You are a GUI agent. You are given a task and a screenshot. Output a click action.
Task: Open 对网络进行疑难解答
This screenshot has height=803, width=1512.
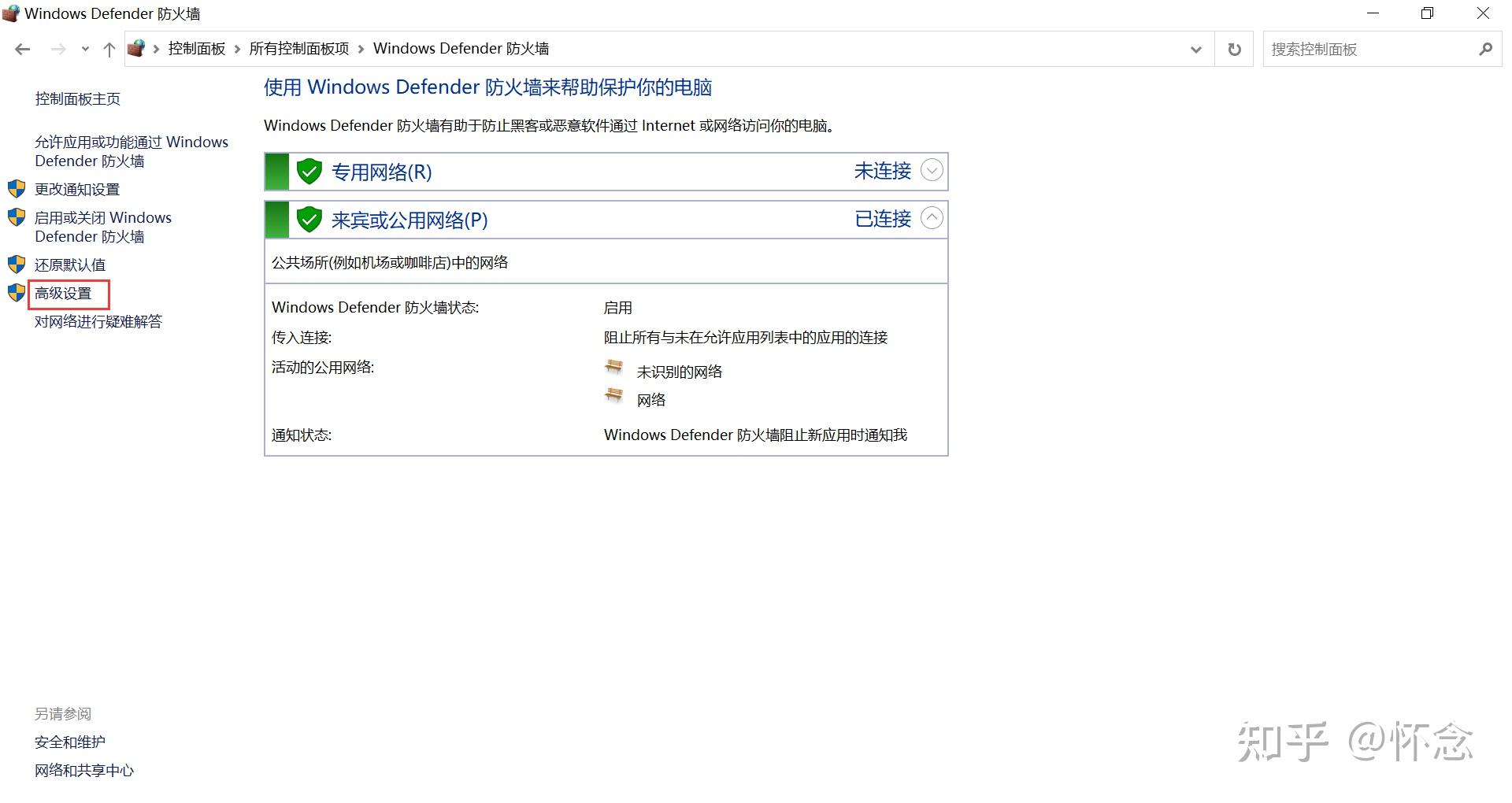pos(98,321)
